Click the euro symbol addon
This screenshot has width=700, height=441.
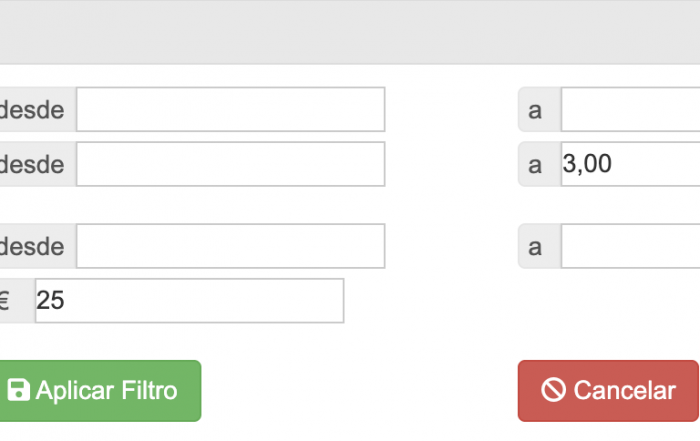pyautogui.click(x=5, y=300)
